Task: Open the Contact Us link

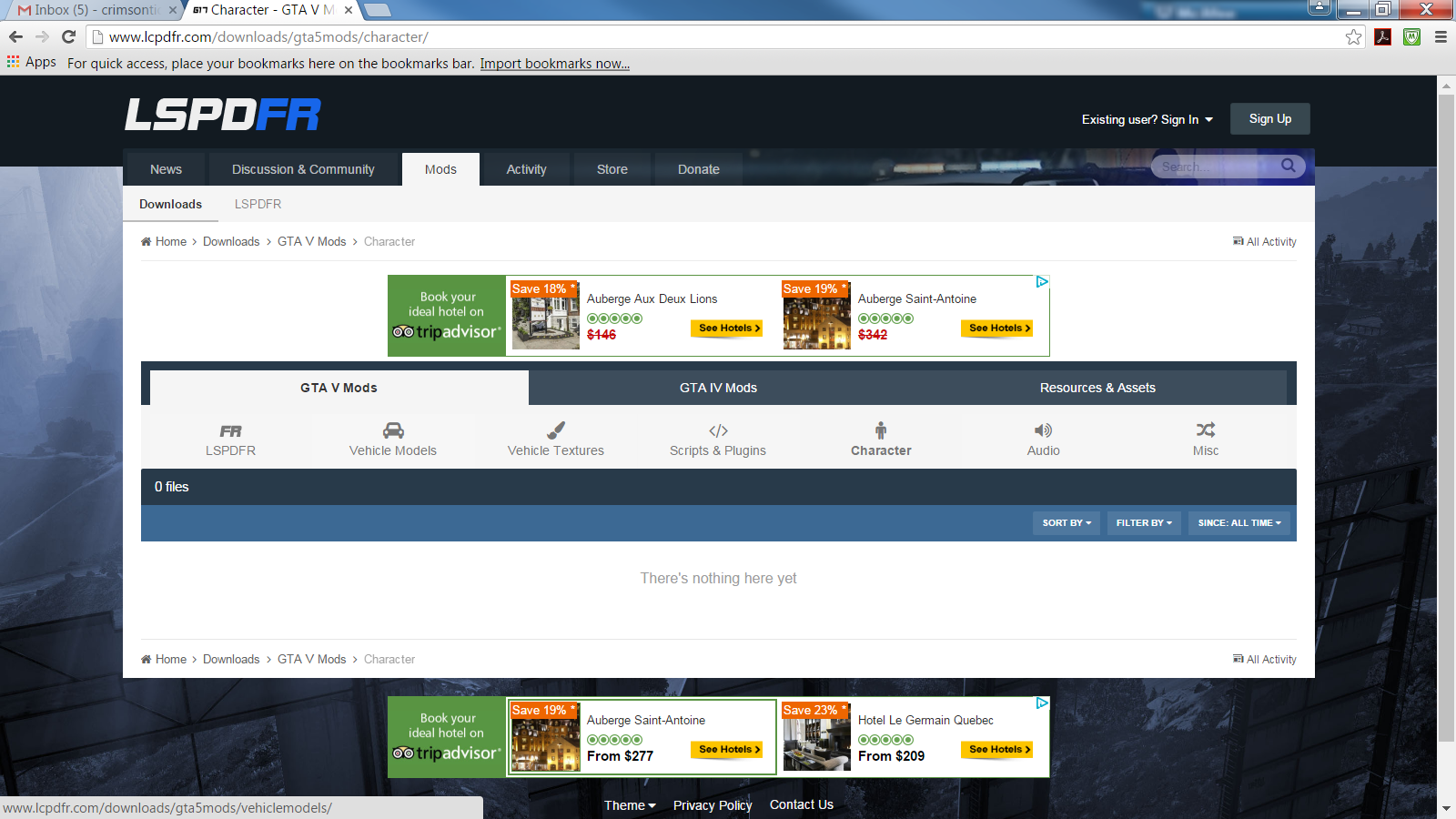Action: (802, 804)
